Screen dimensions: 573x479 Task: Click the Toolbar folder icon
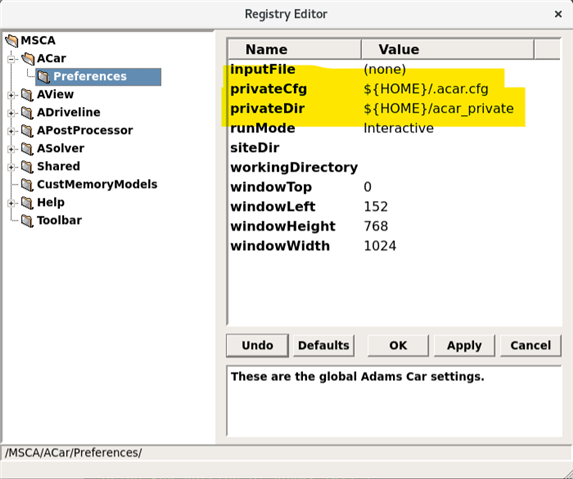[x=27, y=220]
